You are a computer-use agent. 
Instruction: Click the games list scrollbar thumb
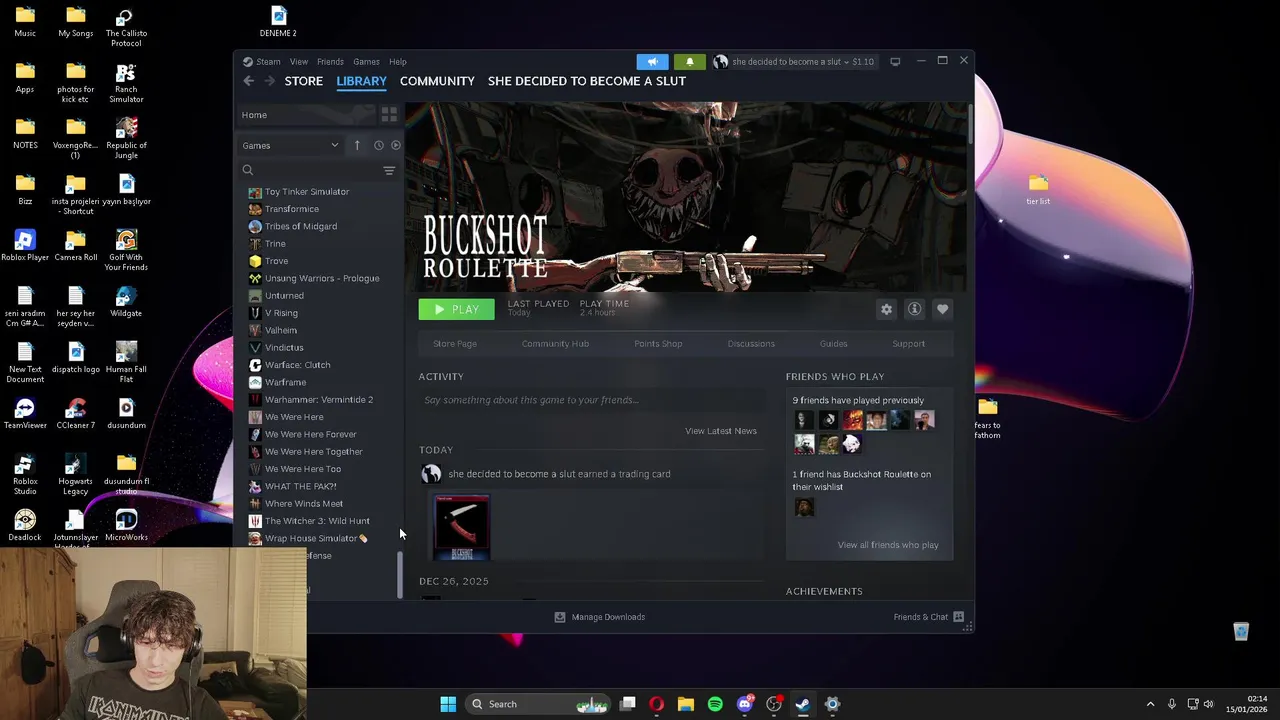401,574
